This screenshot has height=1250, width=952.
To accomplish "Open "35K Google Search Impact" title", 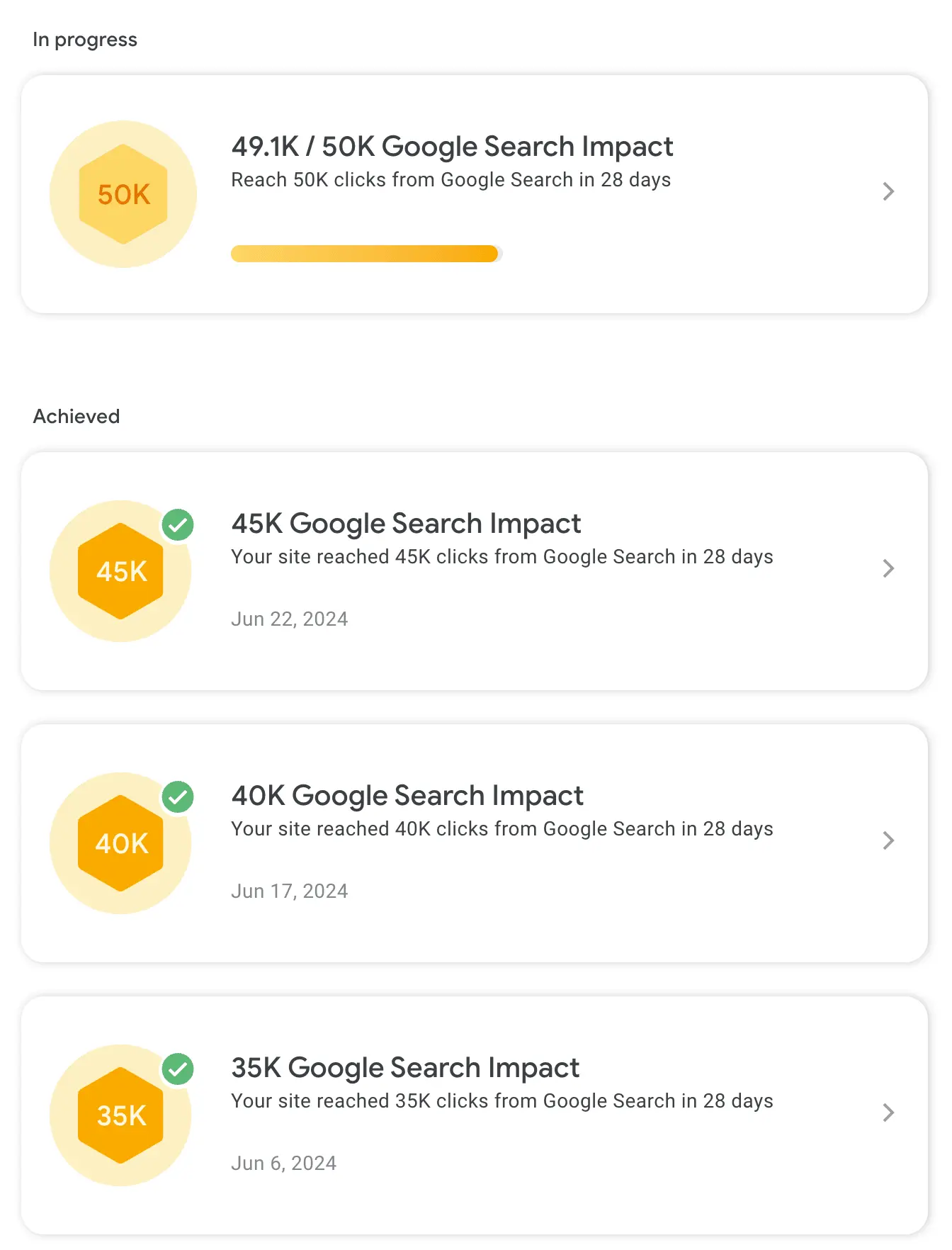I will click(405, 1068).
